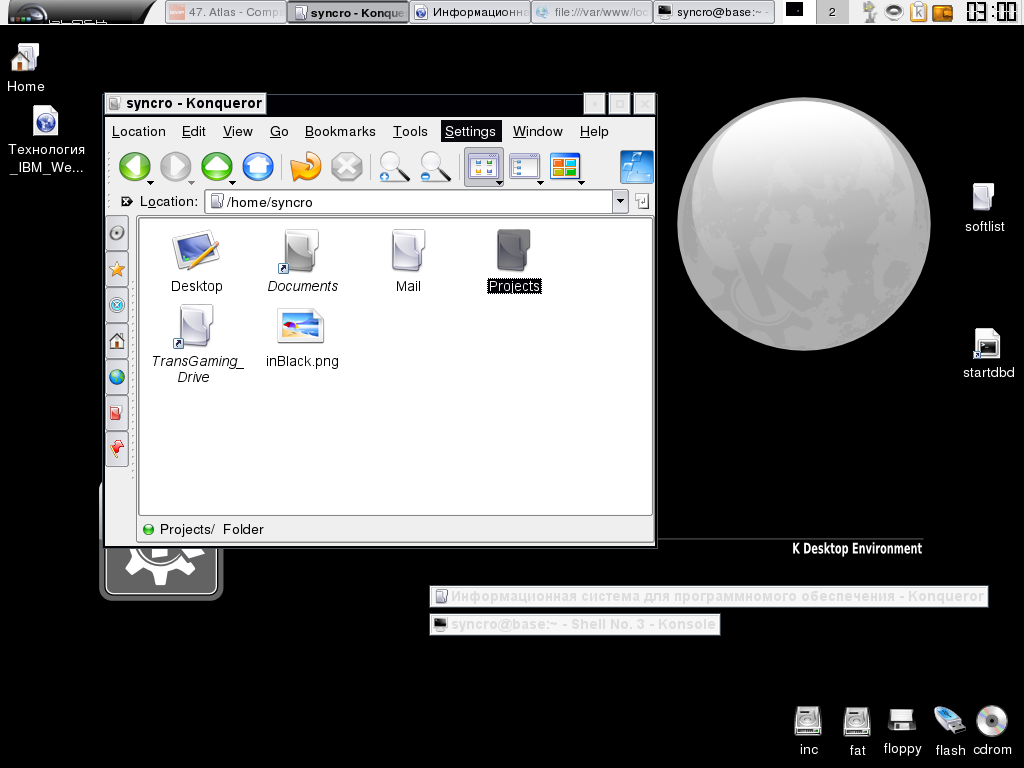Select the inBlack.png image file
1024x768 pixels.
coord(302,340)
